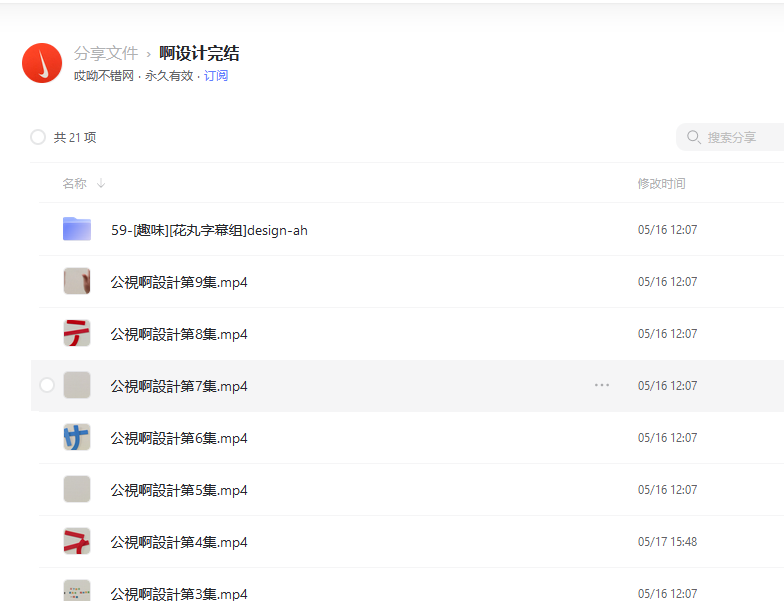
Task: Click the 订阅 subscribe link
Action: 216,76
